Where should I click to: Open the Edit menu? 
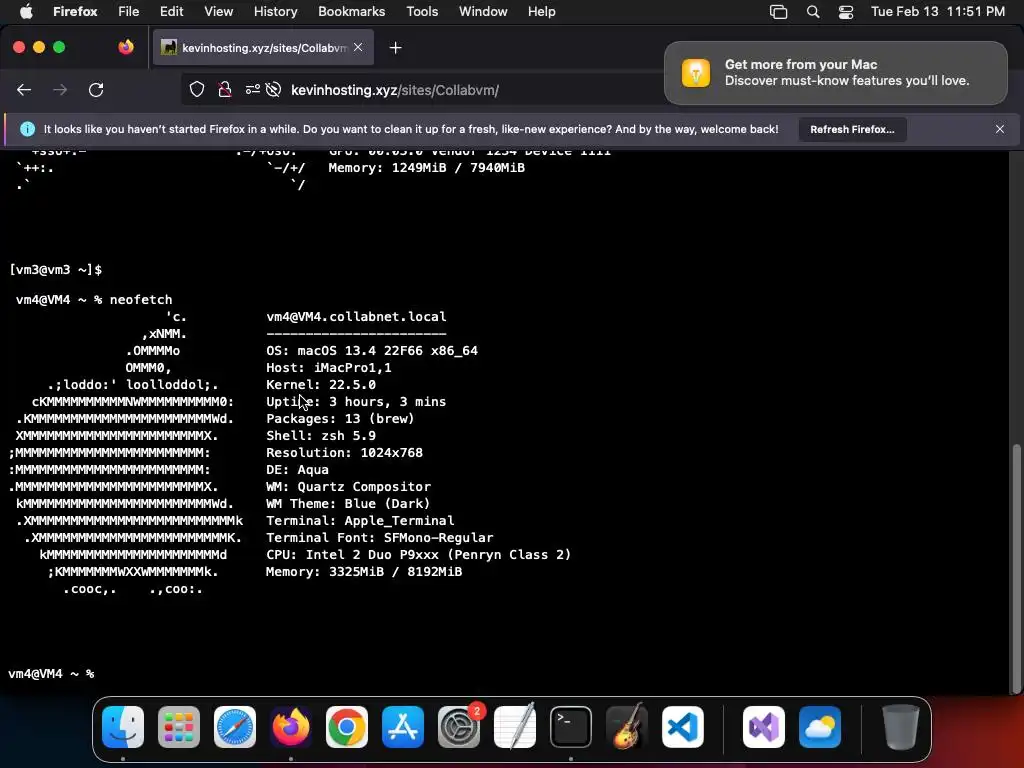[x=171, y=12]
